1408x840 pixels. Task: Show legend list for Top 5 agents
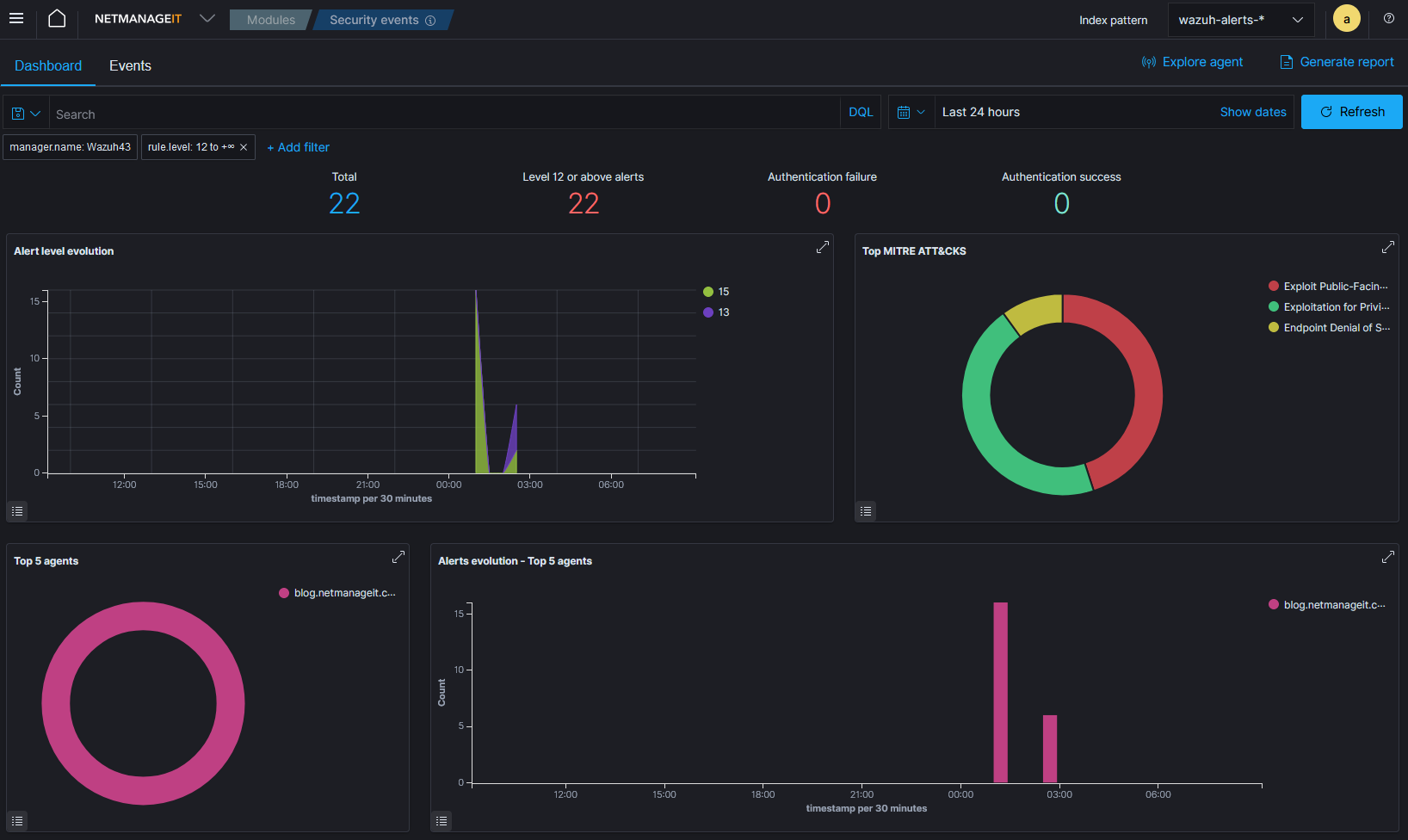17,821
